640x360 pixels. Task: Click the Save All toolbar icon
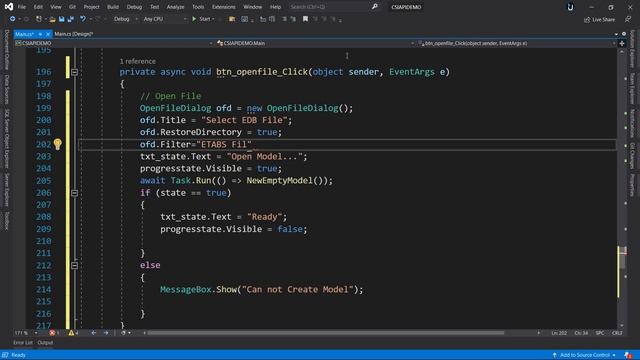point(71,19)
